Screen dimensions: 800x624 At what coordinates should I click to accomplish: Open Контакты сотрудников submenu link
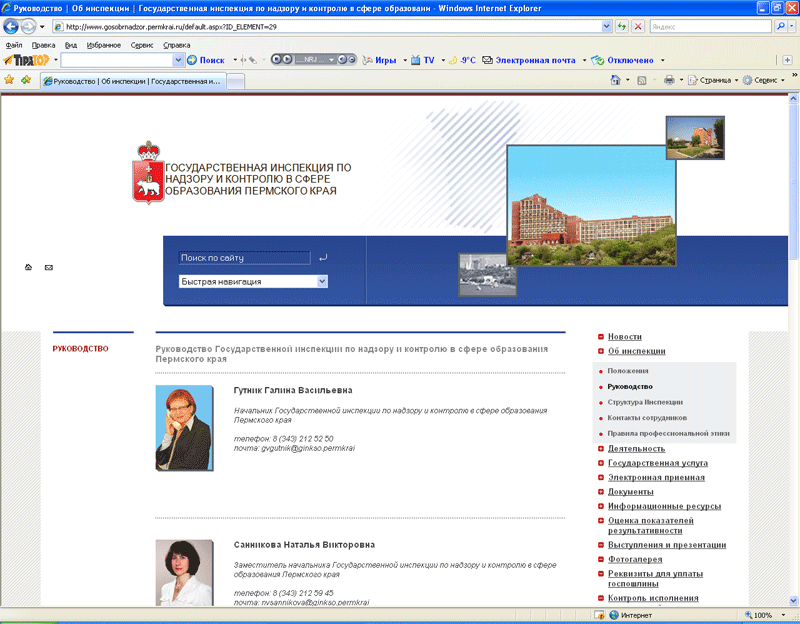647,418
